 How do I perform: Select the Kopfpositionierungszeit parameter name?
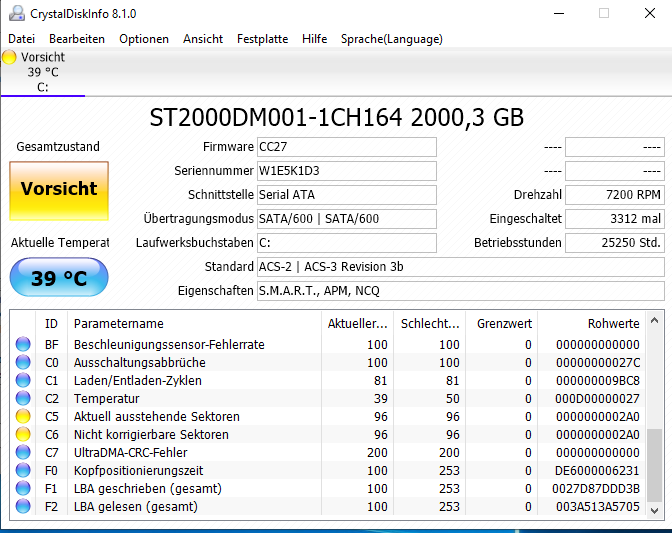click(138, 470)
